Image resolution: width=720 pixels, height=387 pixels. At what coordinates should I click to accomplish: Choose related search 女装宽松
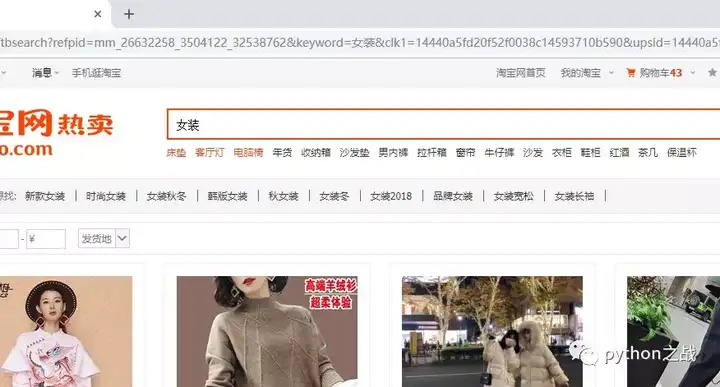[x=513, y=196]
